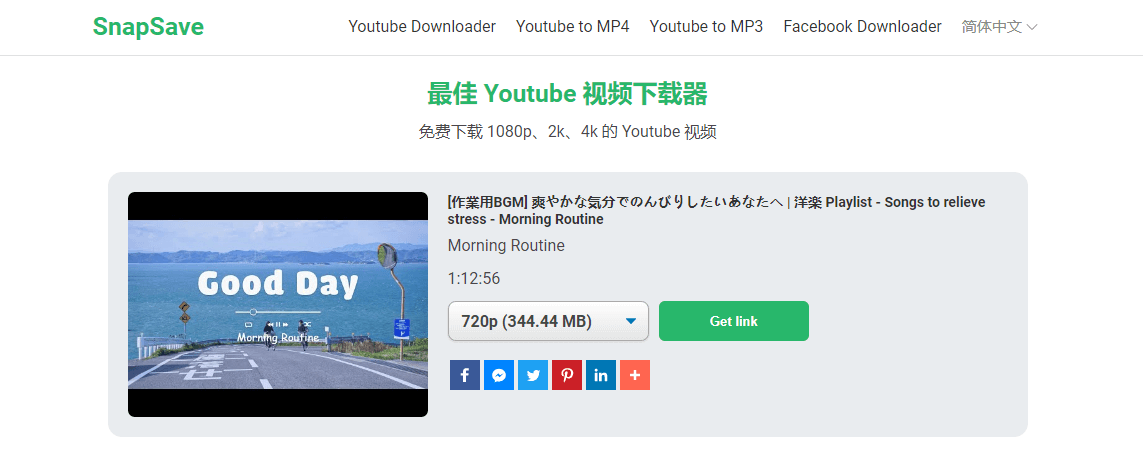1143x449 pixels.
Task: Open the Facebook Downloader page
Action: tap(862, 27)
